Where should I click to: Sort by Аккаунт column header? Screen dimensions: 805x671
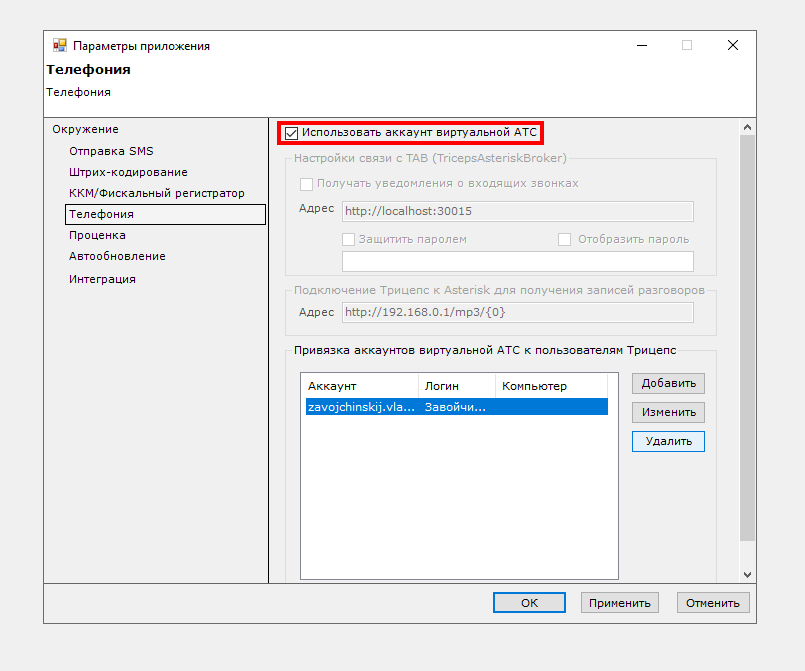pyautogui.click(x=359, y=386)
